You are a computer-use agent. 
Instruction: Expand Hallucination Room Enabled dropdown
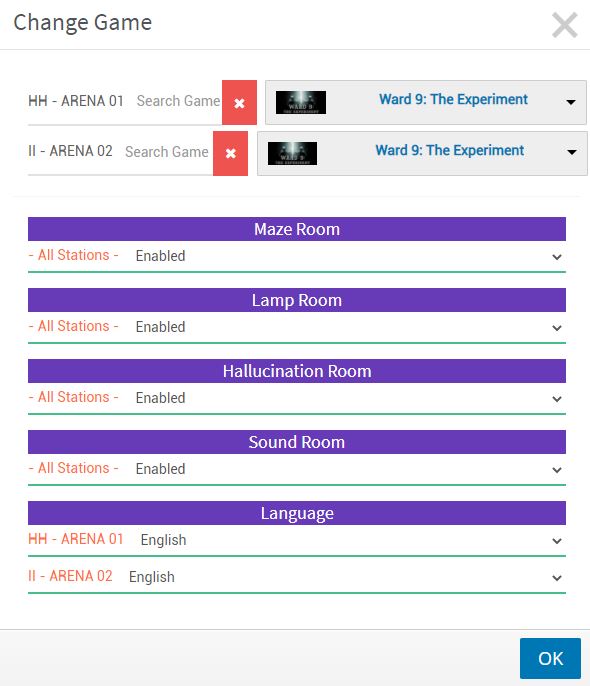(348, 398)
